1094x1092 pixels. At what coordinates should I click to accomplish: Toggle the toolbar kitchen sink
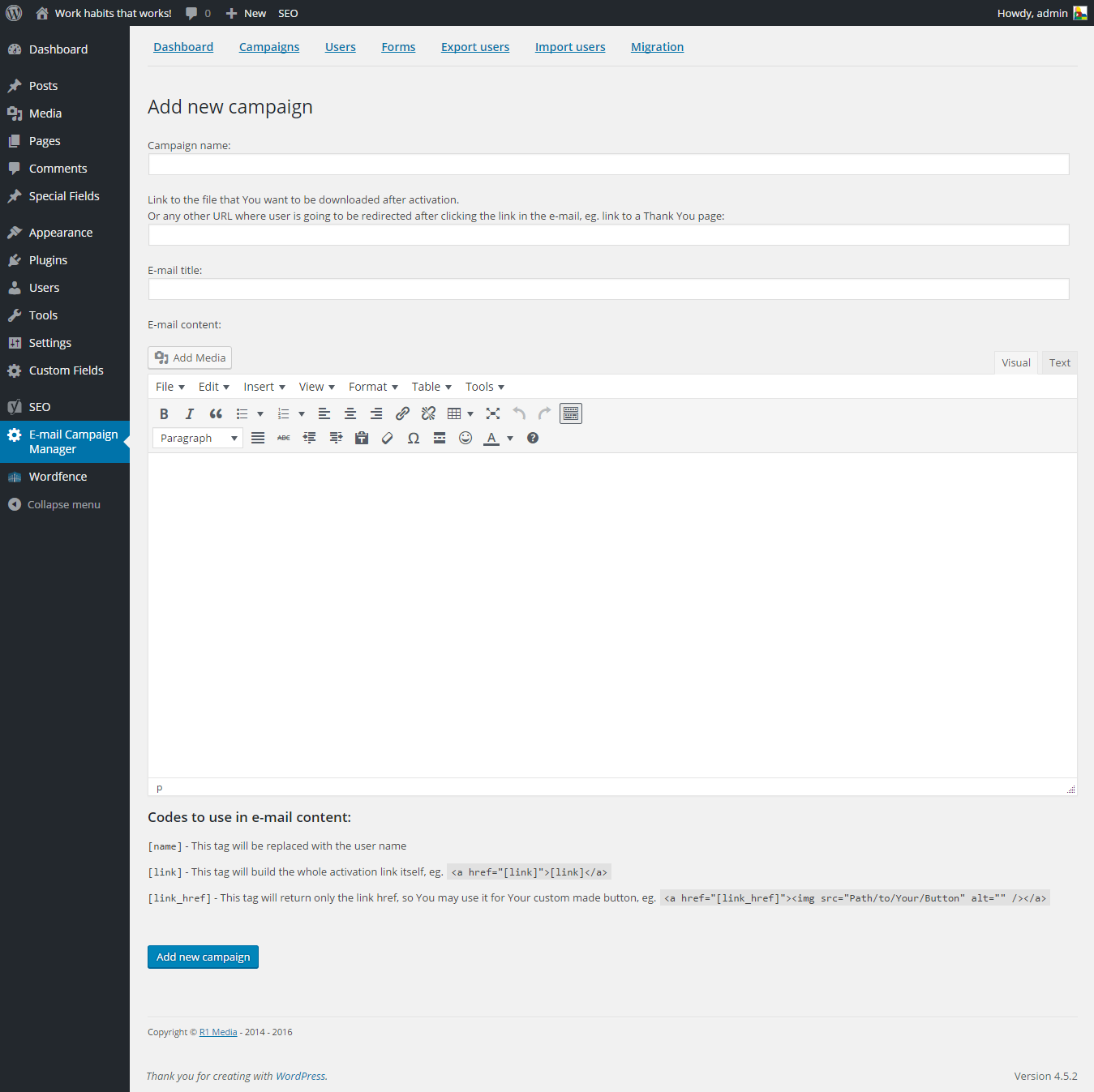(571, 413)
